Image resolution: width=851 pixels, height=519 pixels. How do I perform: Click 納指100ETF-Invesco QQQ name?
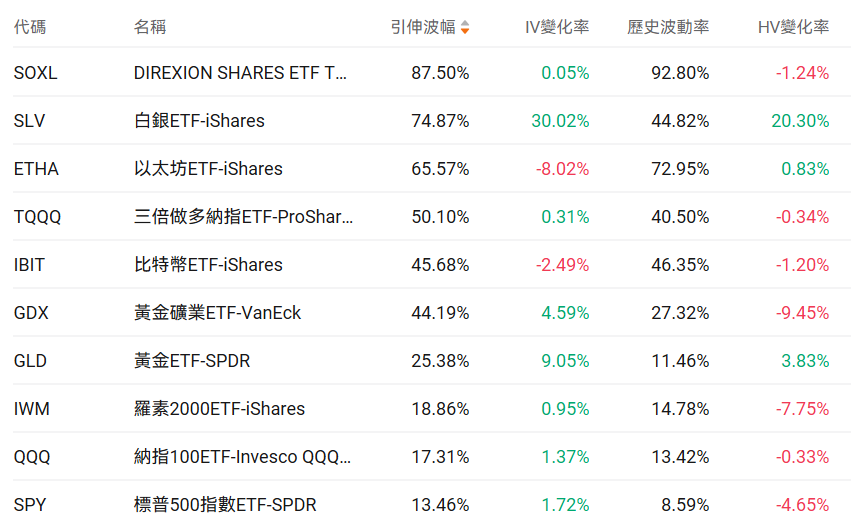(x=242, y=457)
